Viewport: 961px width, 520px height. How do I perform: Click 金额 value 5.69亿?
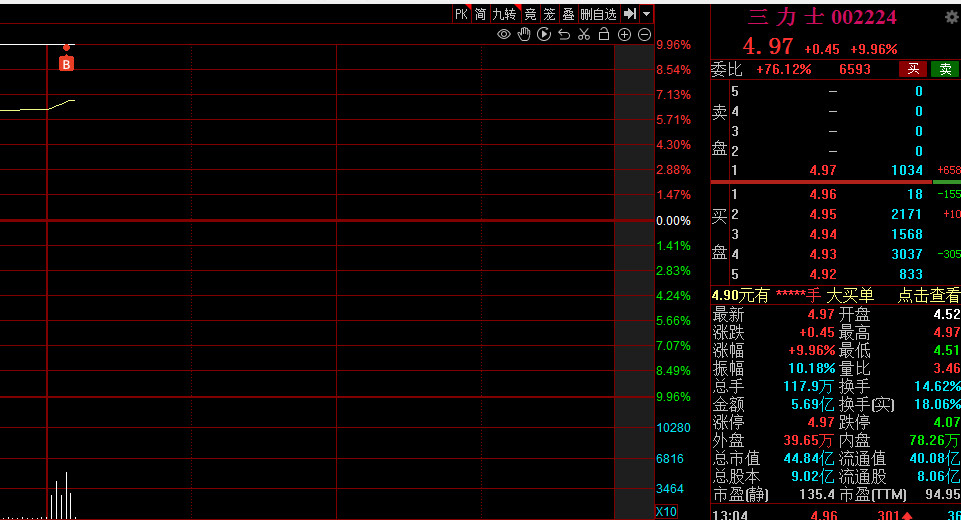812,405
